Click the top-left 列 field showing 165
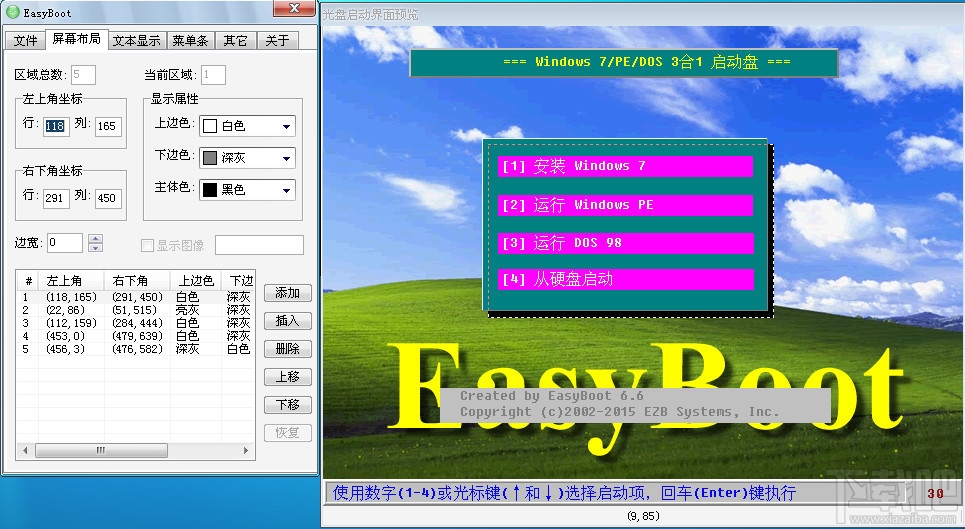 (108, 126)
